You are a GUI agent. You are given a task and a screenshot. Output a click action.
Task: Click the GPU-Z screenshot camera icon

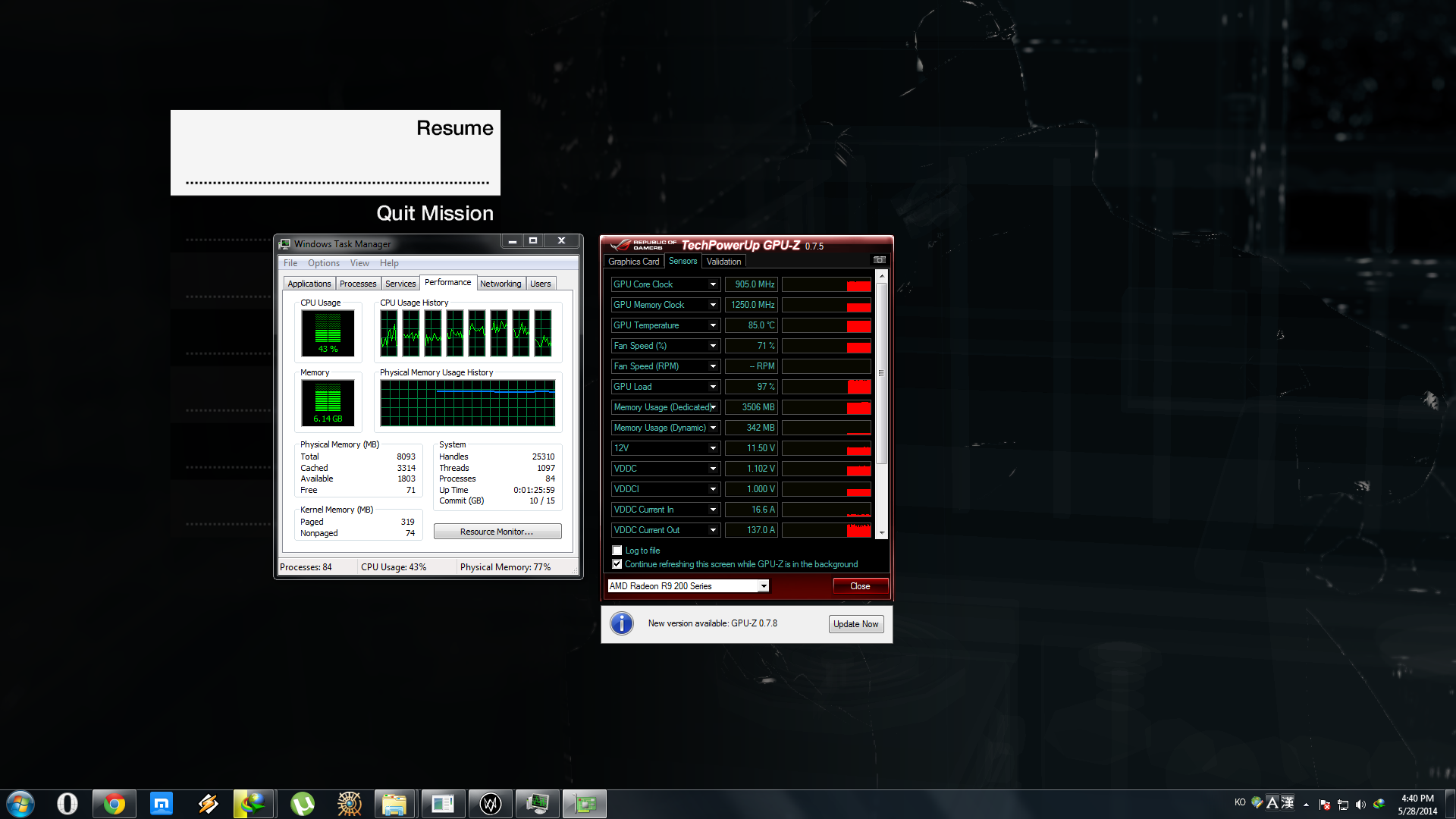[879, 260]
